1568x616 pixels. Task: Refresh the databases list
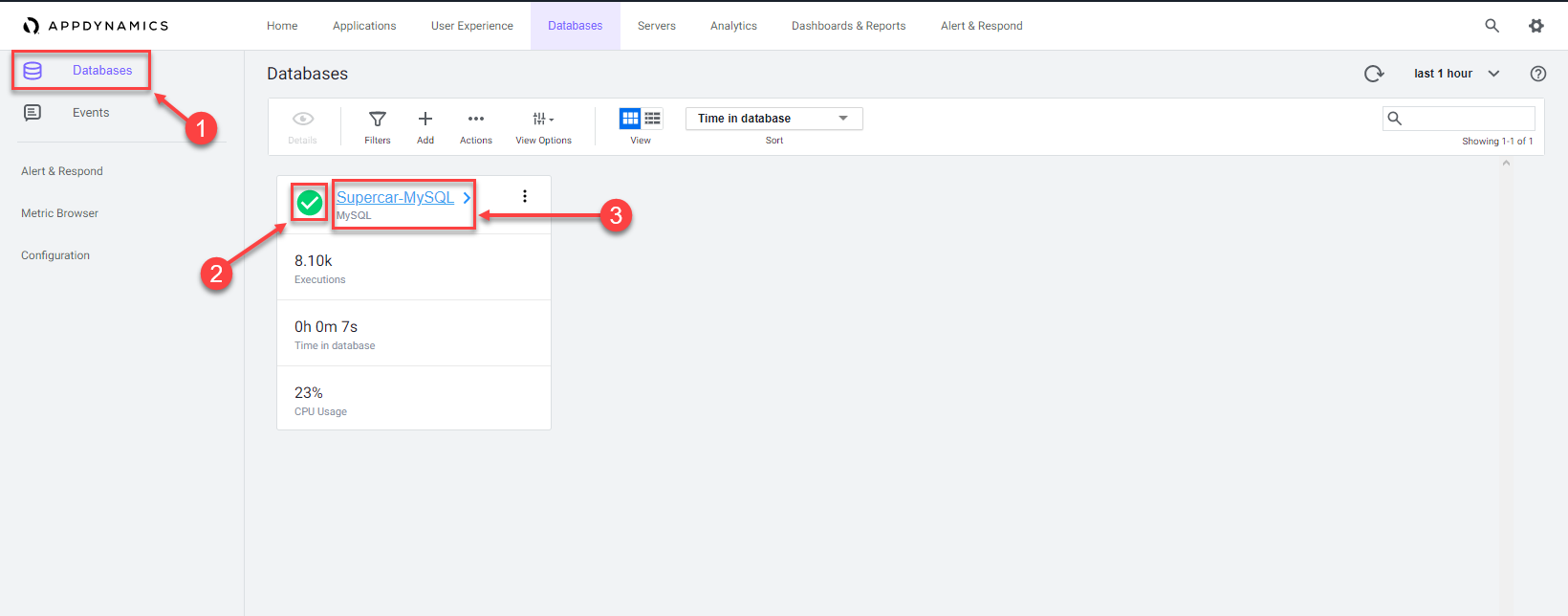click(x=1374, y=74)
